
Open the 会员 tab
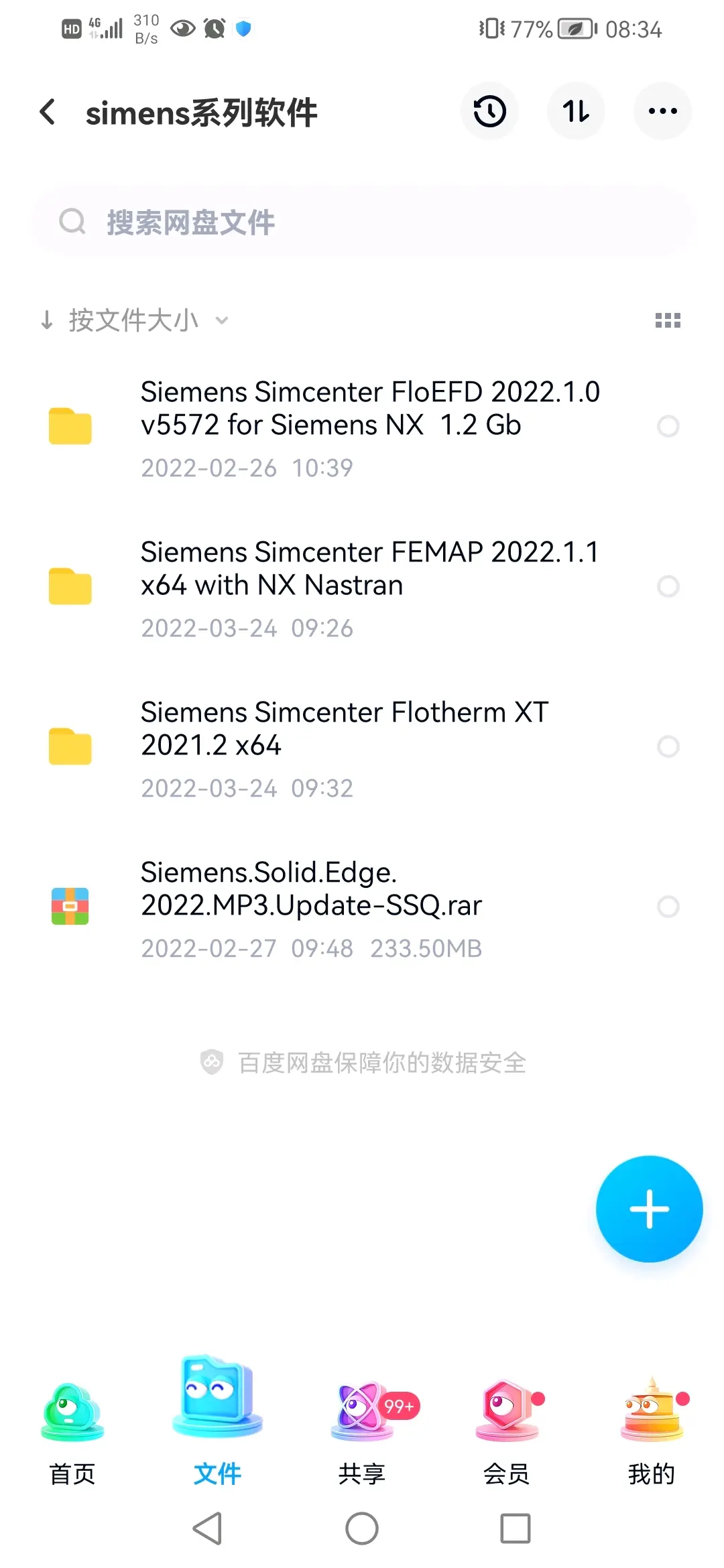pos(507,1432)
